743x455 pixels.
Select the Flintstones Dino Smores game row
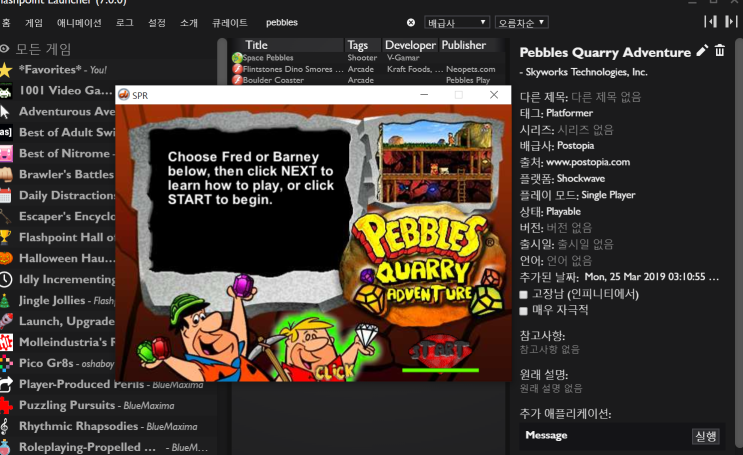click(367, 69)
